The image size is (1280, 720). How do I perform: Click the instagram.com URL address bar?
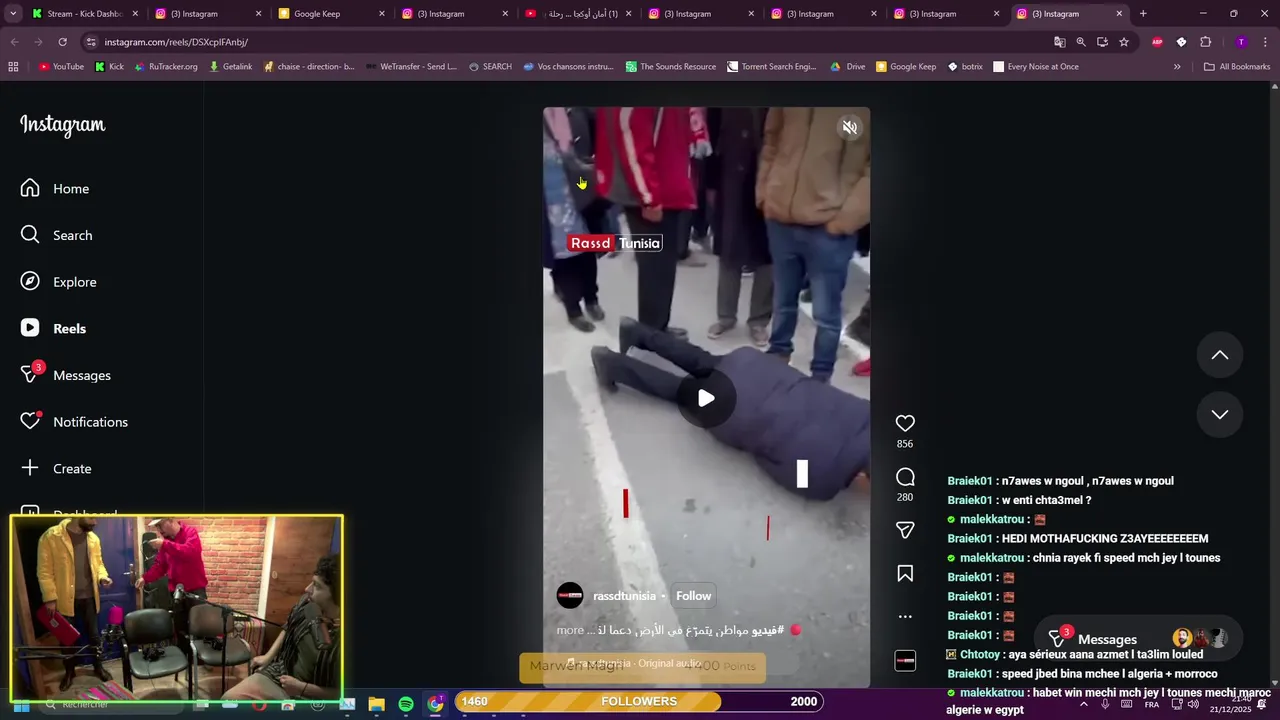tap(570, 42)
